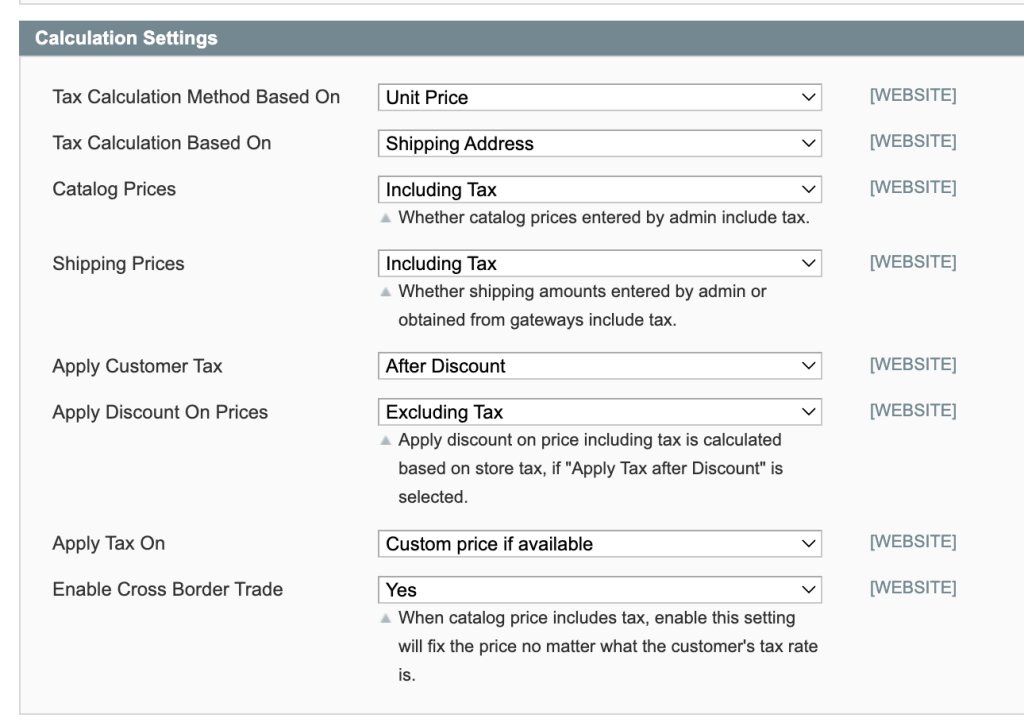Viewport: 1024px width, 726px height.
Task: Click the hint mentioning "Apply Tax after Discount"
Action: [590, 468]
